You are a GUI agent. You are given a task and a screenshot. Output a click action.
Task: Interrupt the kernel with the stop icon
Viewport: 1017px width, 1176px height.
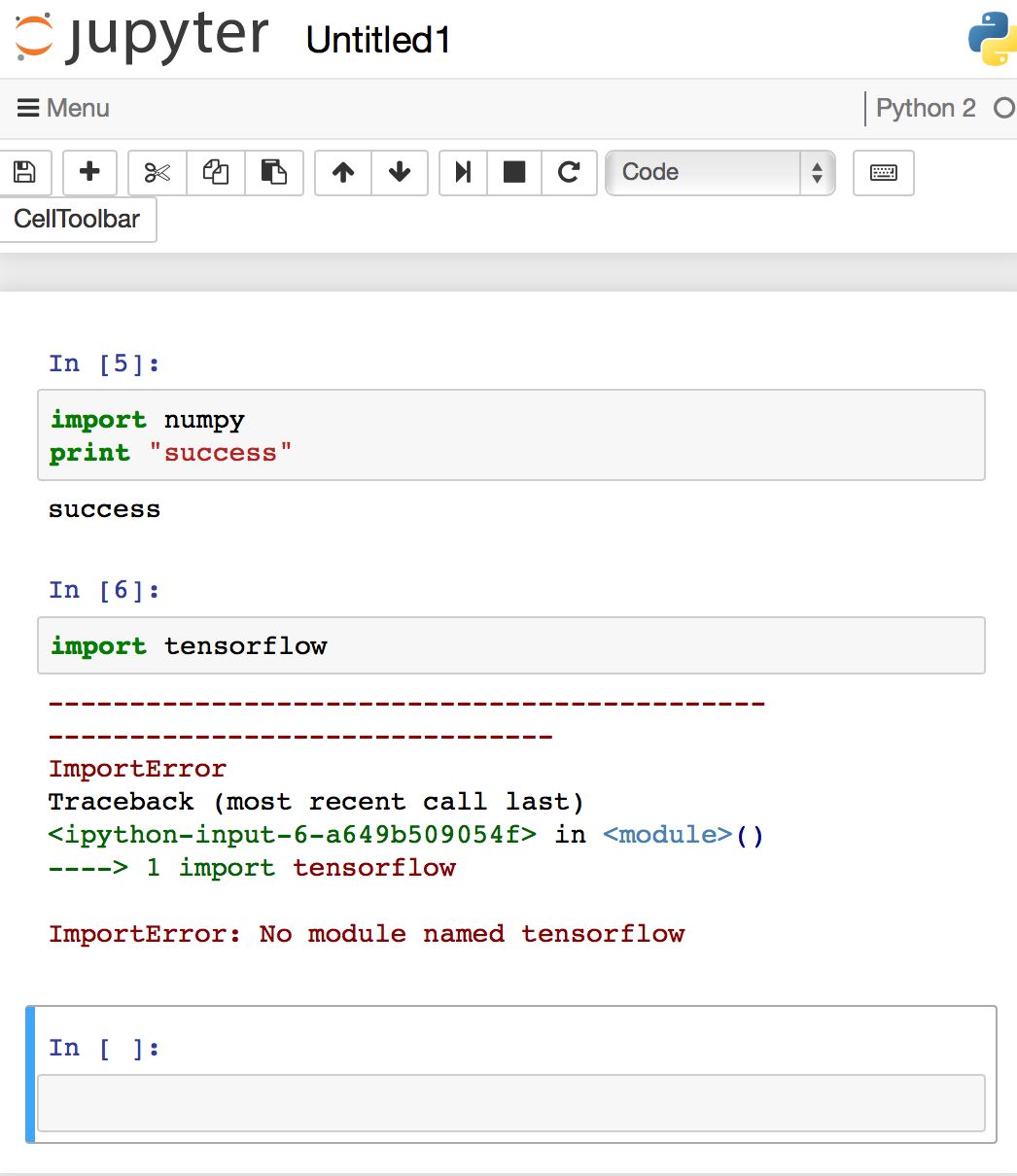point(514,173)
